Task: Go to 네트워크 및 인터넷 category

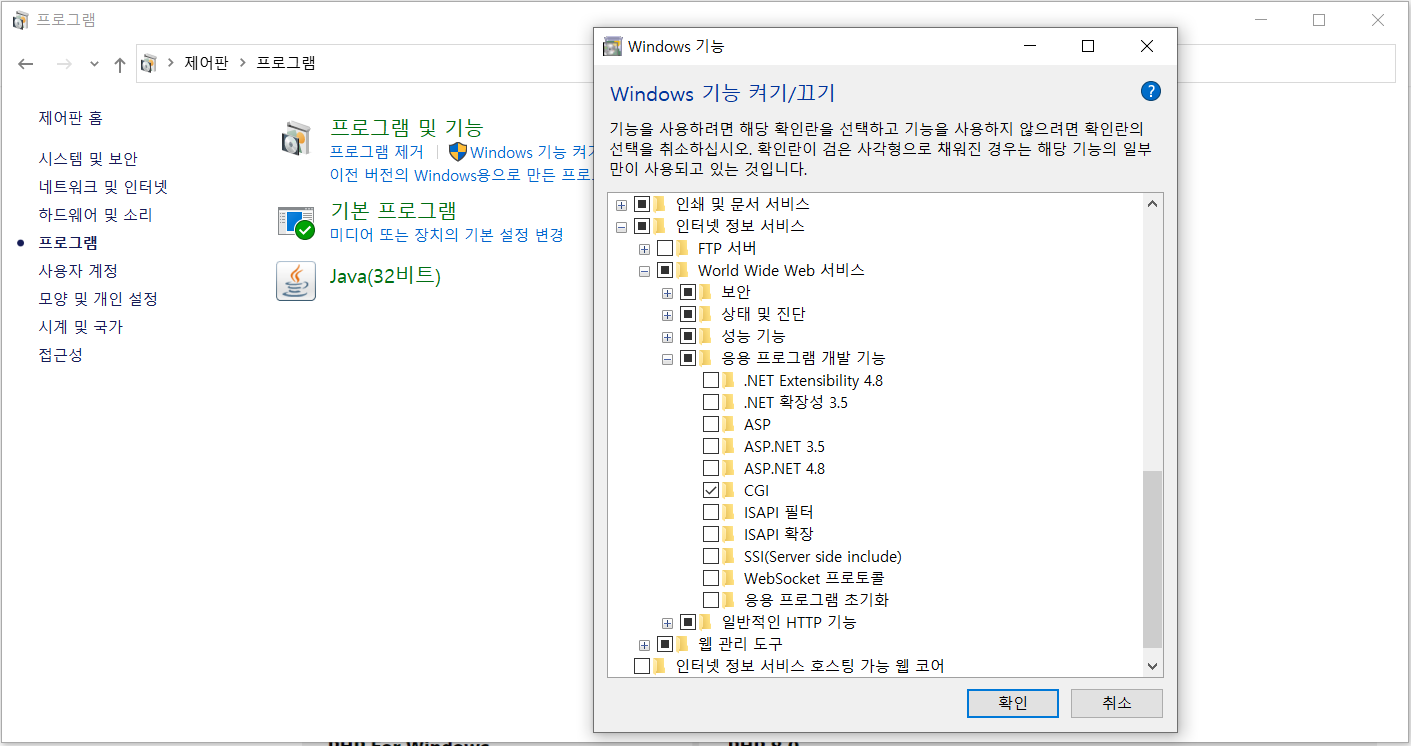Action: (x=103, y=187)
